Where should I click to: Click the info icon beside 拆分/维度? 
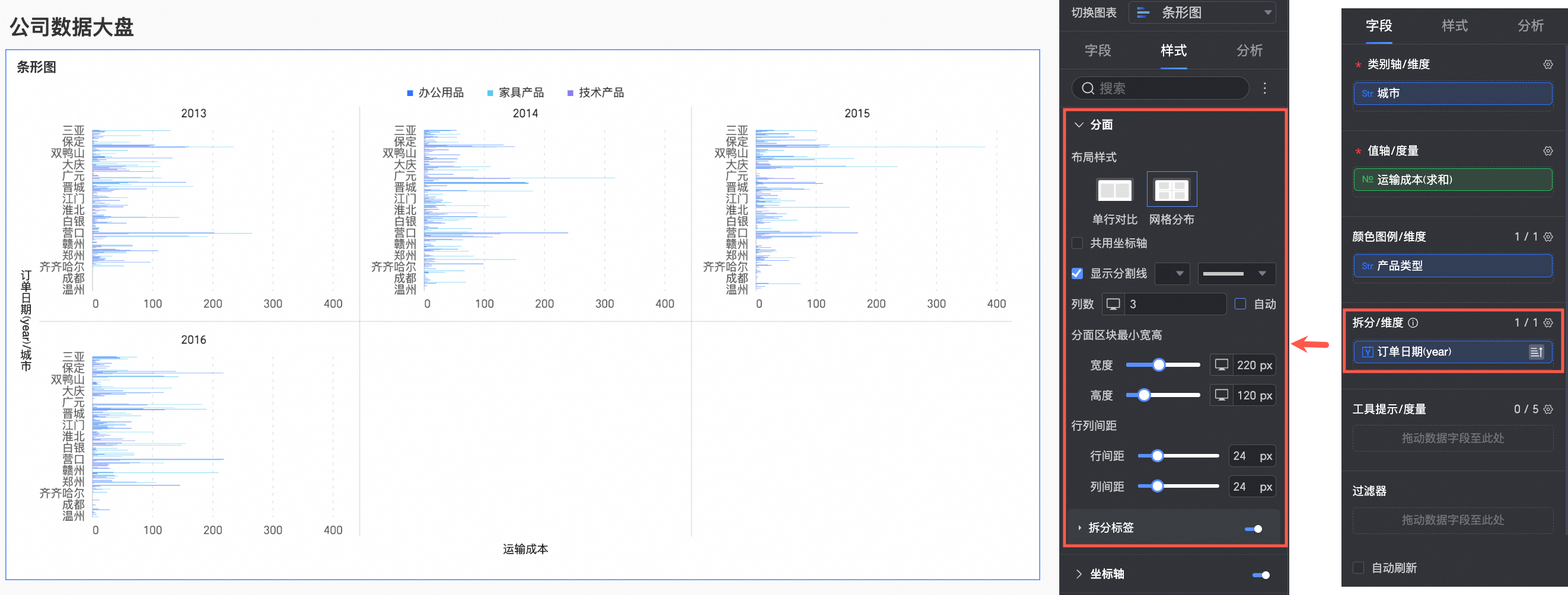(x=1413, y=323)
